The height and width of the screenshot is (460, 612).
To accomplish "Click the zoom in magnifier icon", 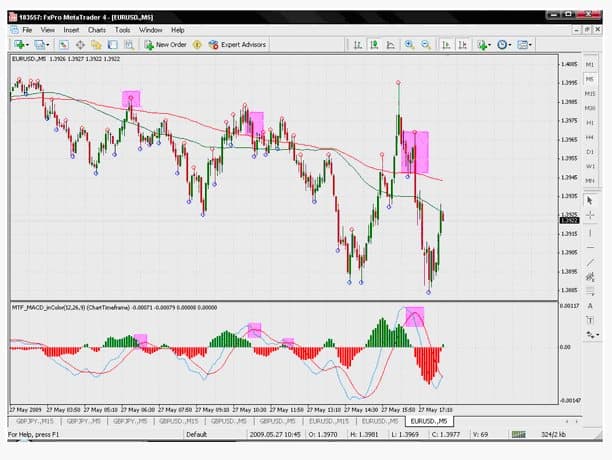I will pos(409,45).
